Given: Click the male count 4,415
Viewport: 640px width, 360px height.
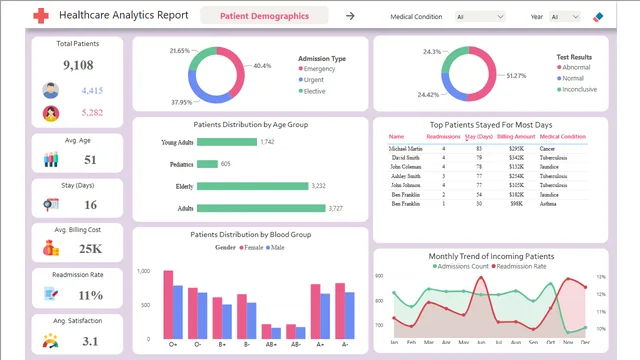Looking at the screenshot, I should click(92, 91).
